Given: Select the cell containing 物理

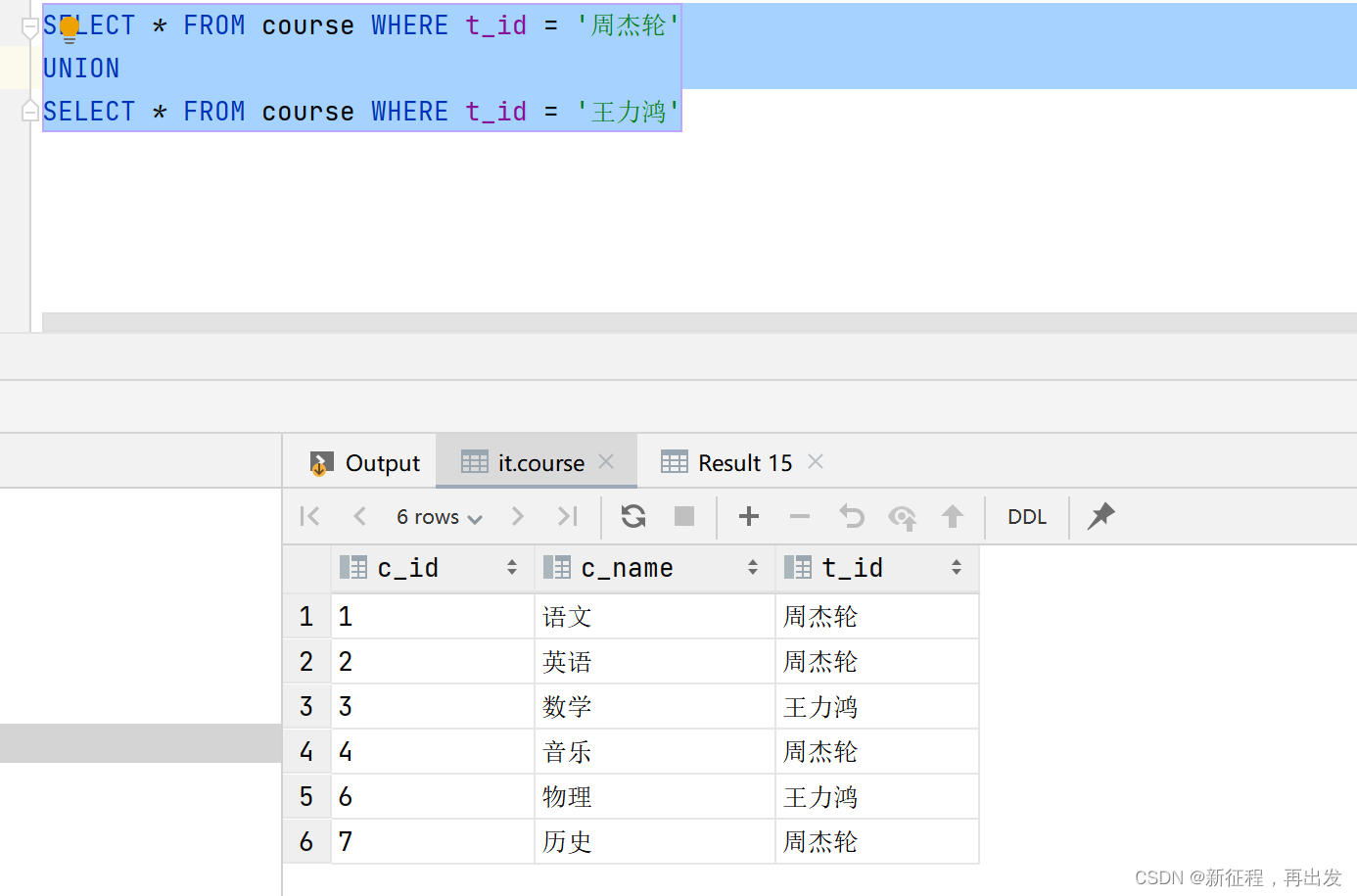Looking at the screenshot, I should tap(655, 797).
